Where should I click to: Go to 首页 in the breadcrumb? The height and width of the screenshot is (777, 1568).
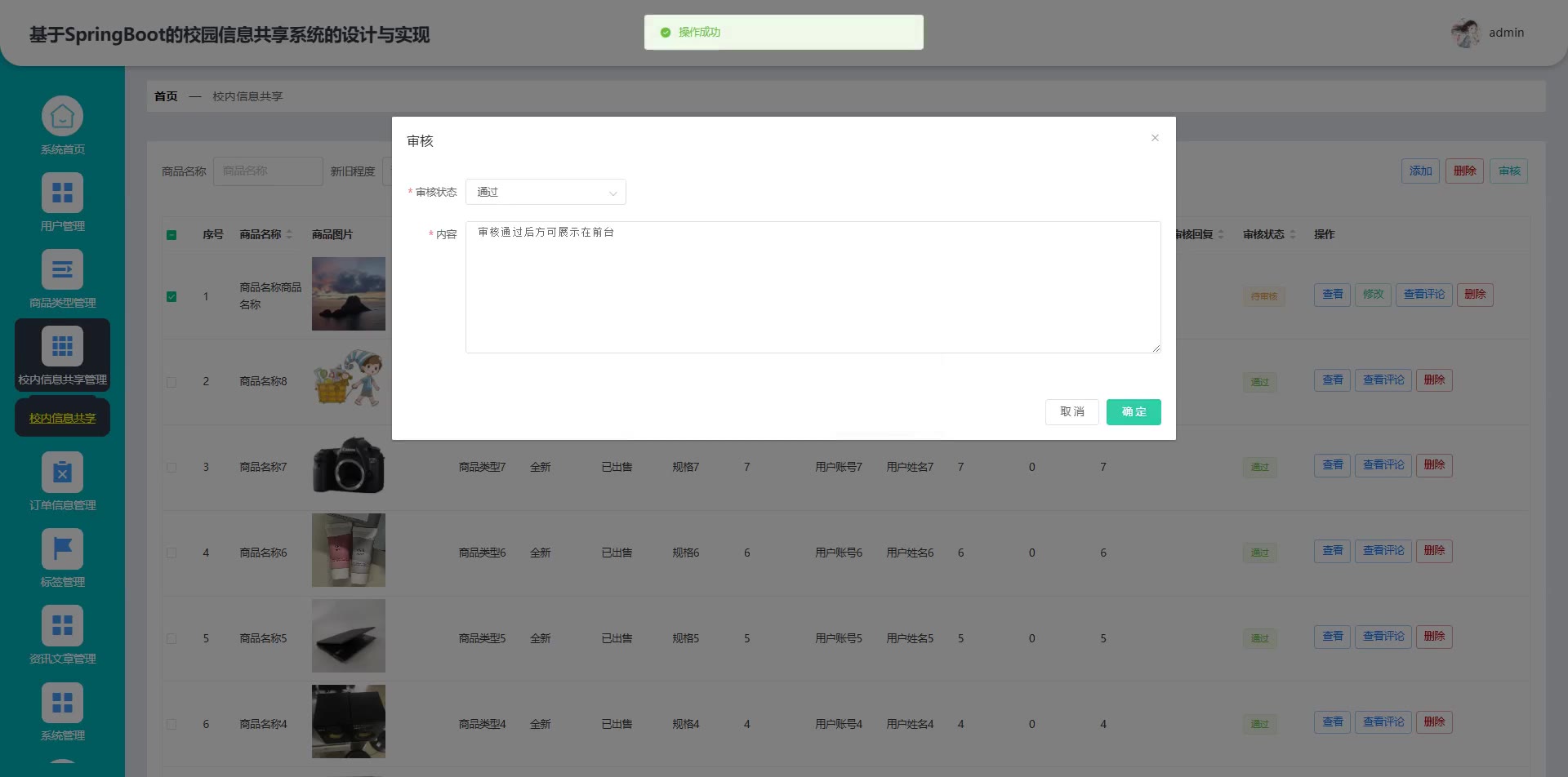point(166,96)
